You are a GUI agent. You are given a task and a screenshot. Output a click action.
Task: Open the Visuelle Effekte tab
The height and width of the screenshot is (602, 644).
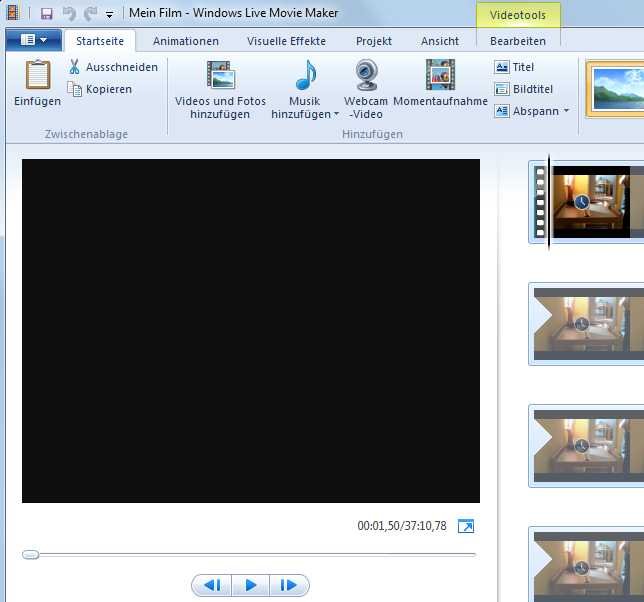click(x=286, y=41)
